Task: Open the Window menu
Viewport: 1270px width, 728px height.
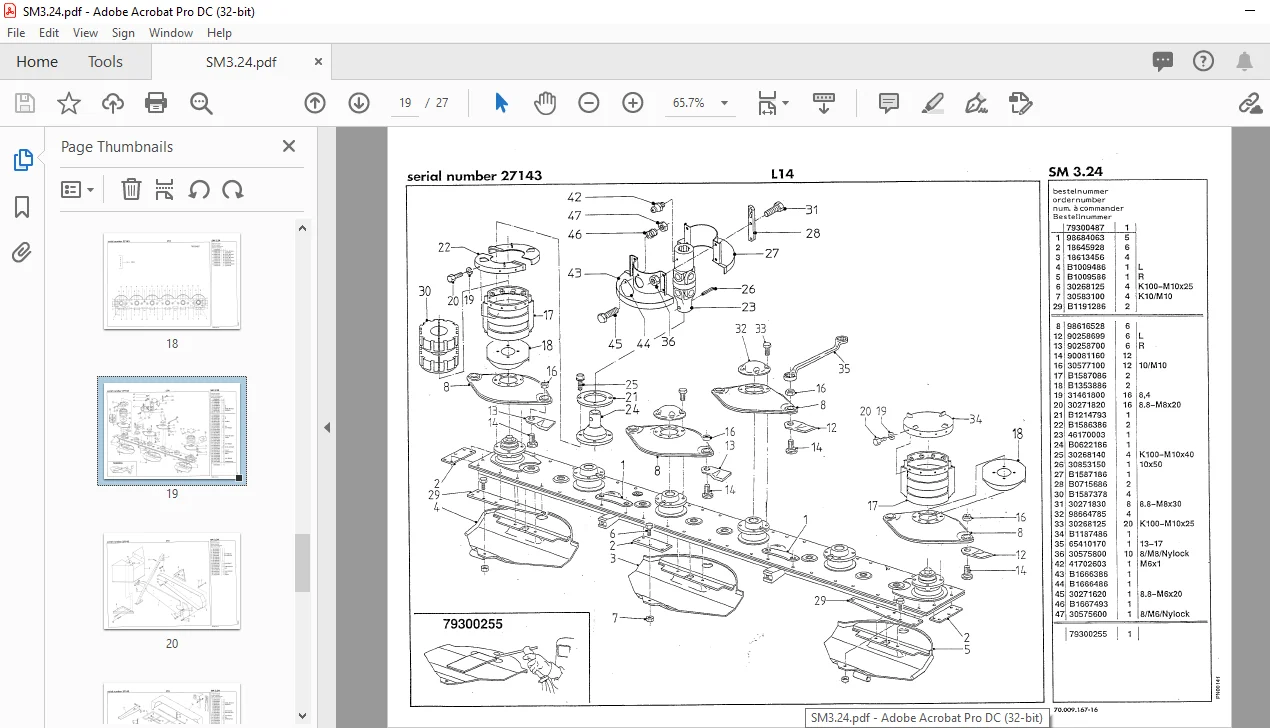Action: (x=171, y=33)
